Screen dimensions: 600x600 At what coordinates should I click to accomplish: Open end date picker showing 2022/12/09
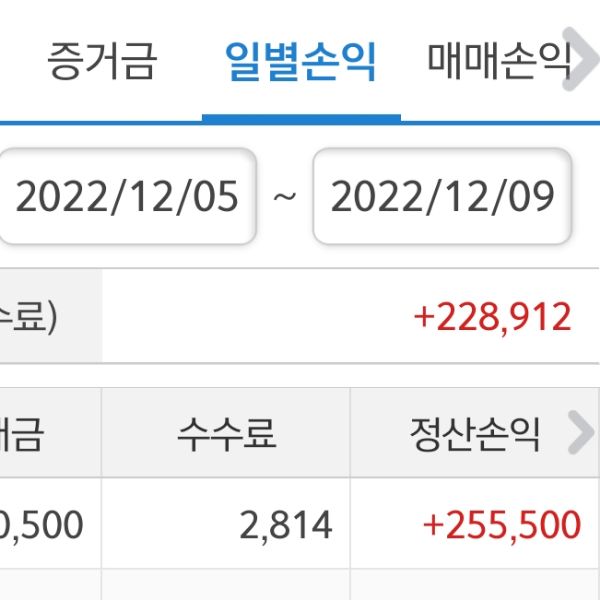[442, 197]
